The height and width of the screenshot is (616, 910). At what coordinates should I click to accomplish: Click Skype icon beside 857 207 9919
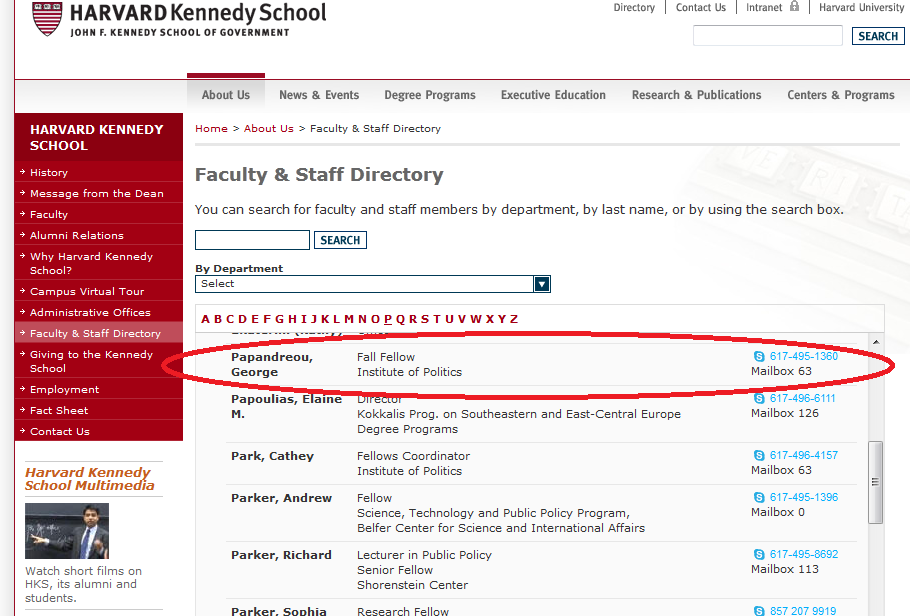coord(759,611)
